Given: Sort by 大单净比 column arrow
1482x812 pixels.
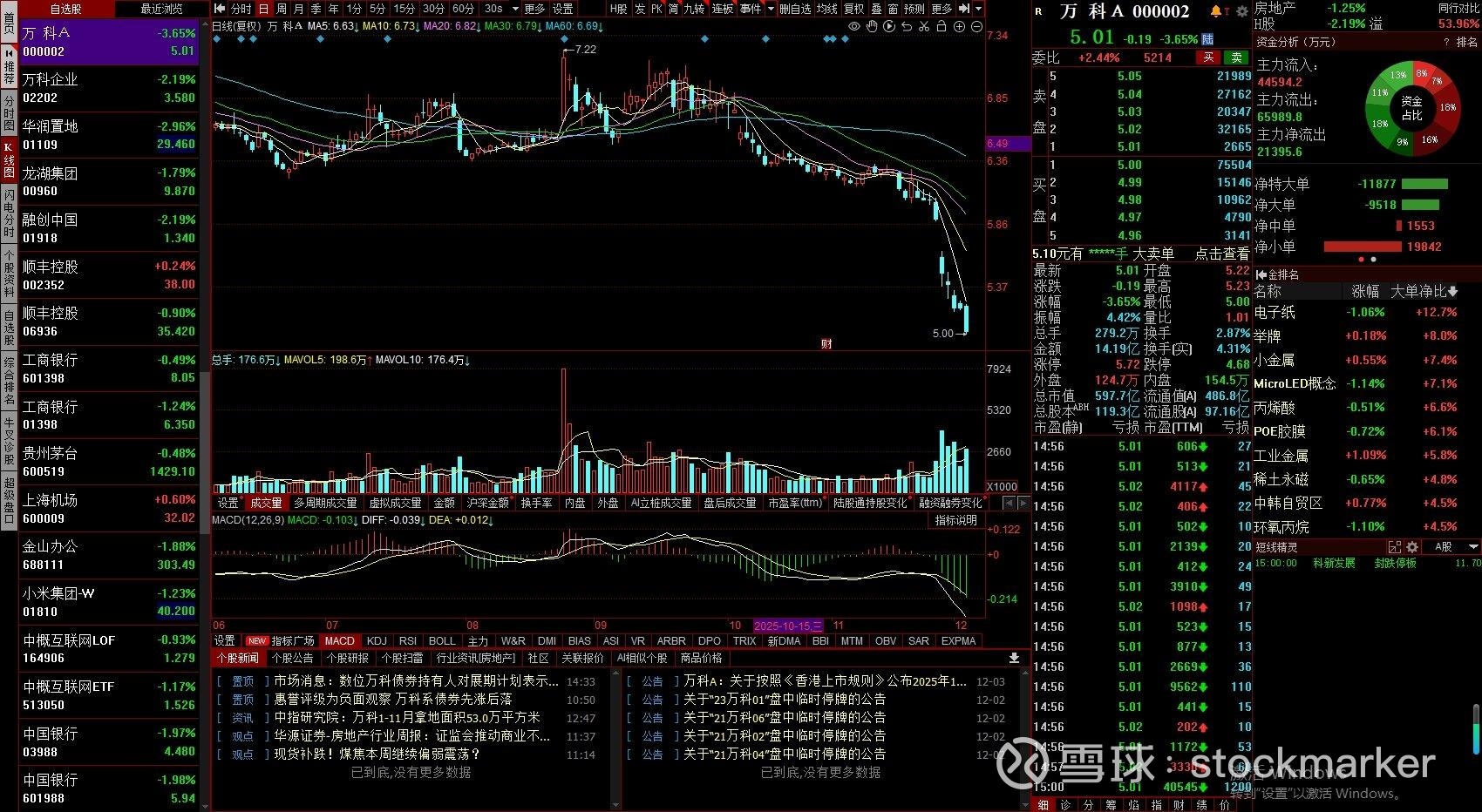Looking at the screenshot, I should pos(1452,291).
